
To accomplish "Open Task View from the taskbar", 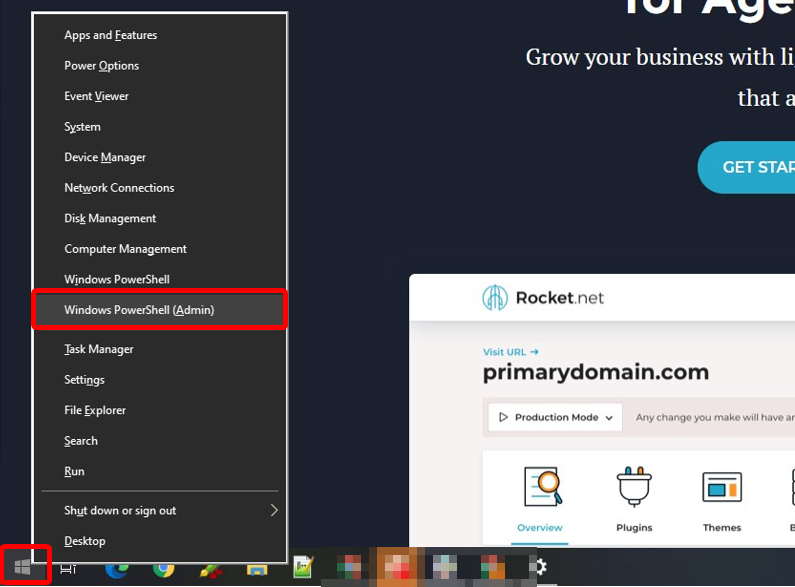I will 68,569.
